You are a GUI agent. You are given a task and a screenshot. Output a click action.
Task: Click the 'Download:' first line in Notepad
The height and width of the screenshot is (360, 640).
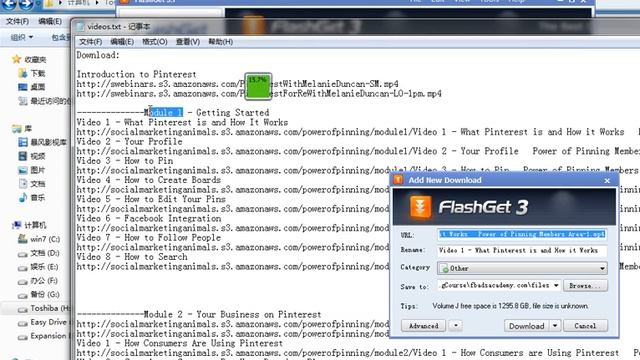98,55
